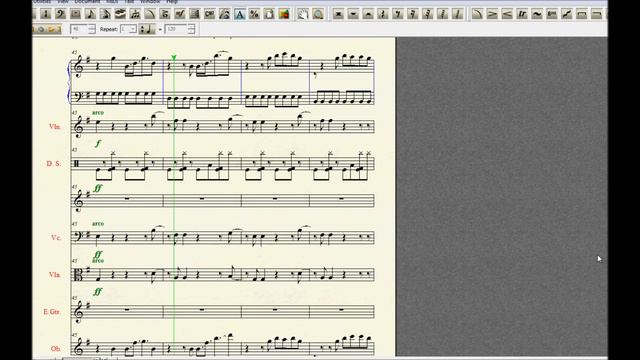Click the tempo value input field

176,29
